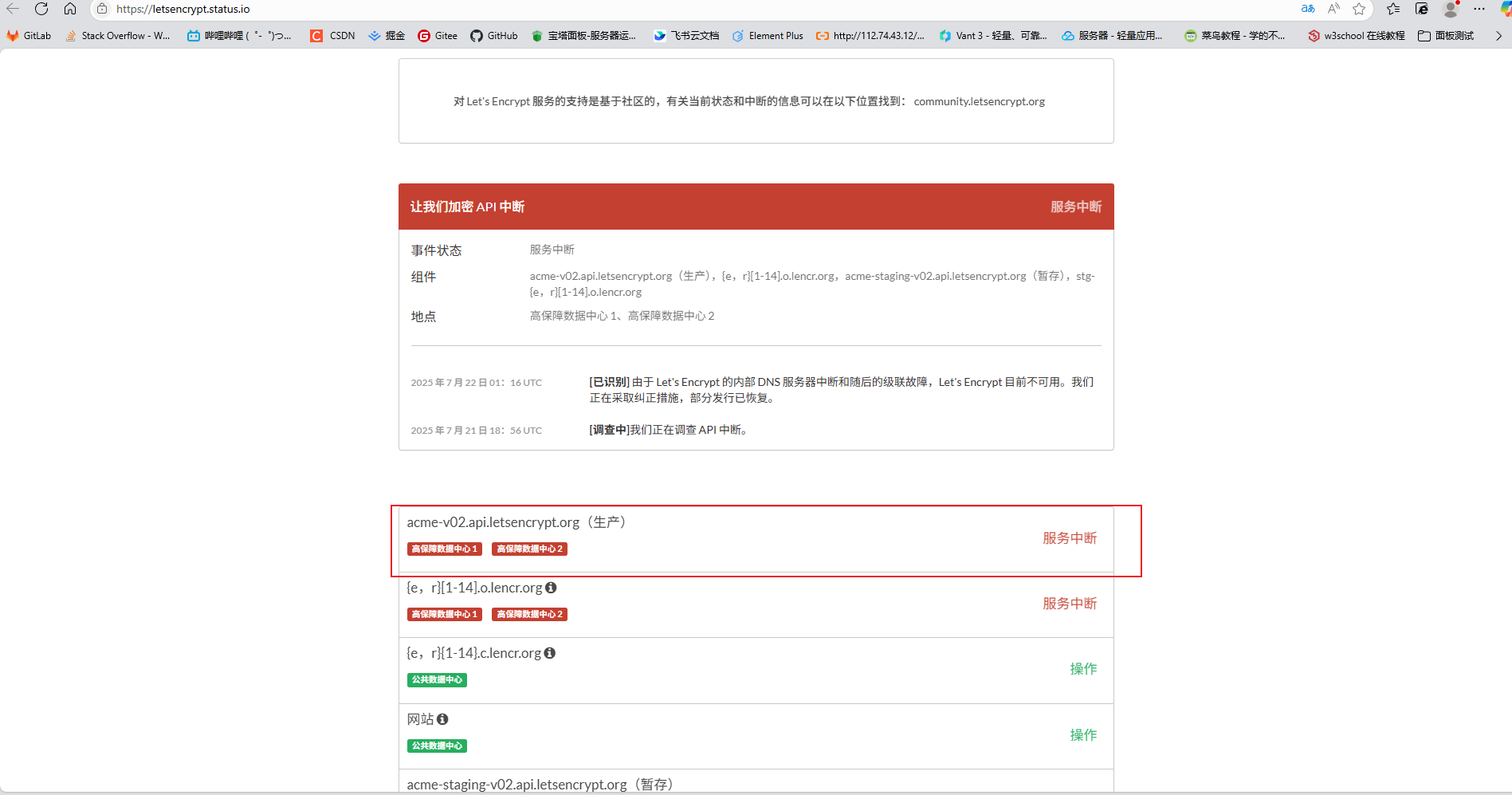Click the 2025 年 7 月 21 日 18:56 UTC timestamp
Image resolution: width=1512 pixels, height=795 pixels.
coord(476,431)
